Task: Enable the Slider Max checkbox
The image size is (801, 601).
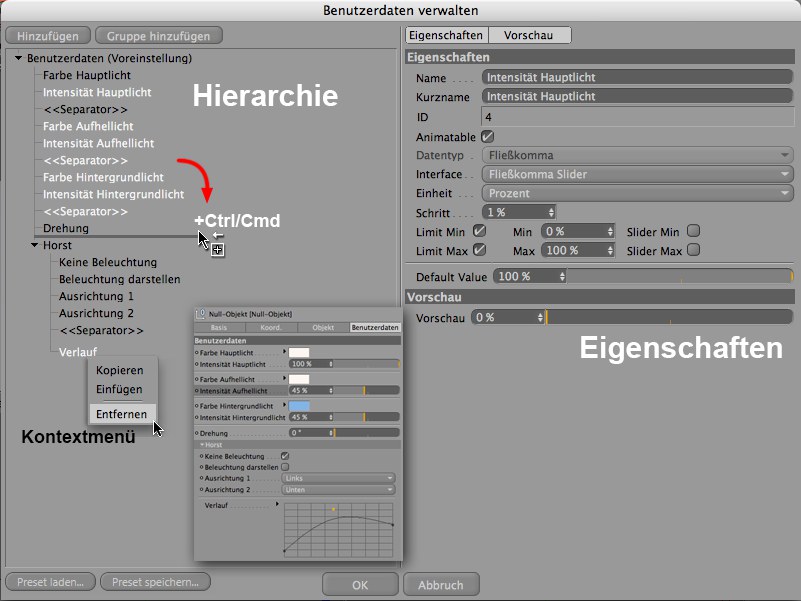Action: coord(693,250)
